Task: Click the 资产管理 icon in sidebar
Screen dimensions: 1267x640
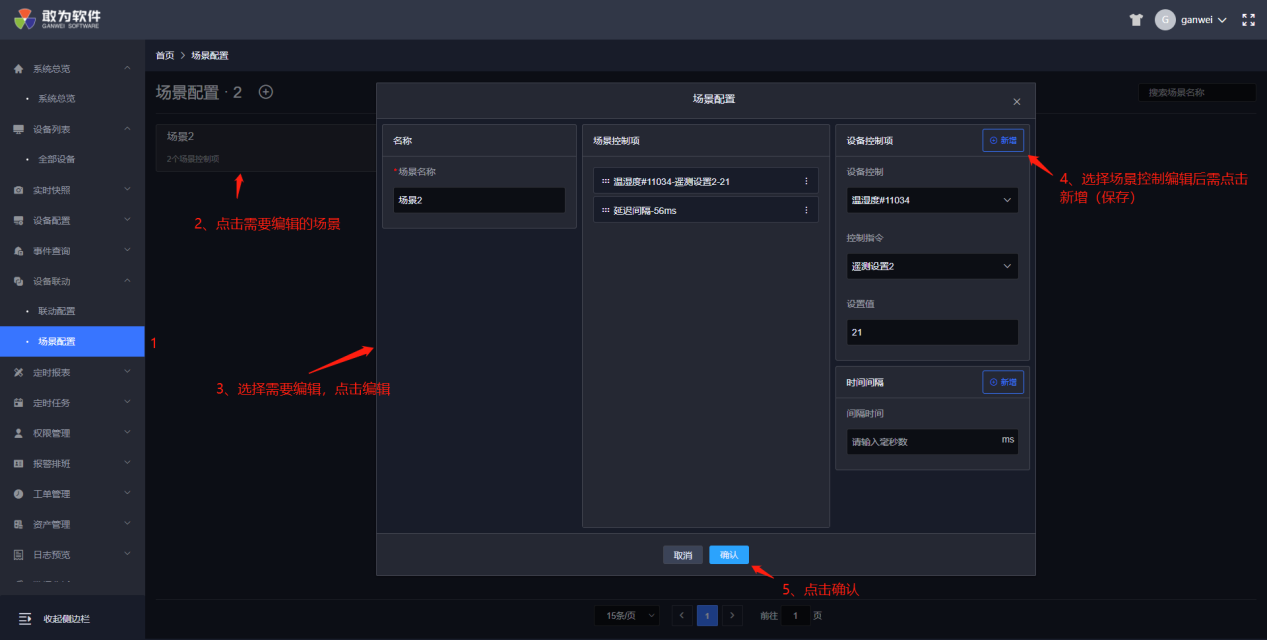Action: tap(19, 524)
